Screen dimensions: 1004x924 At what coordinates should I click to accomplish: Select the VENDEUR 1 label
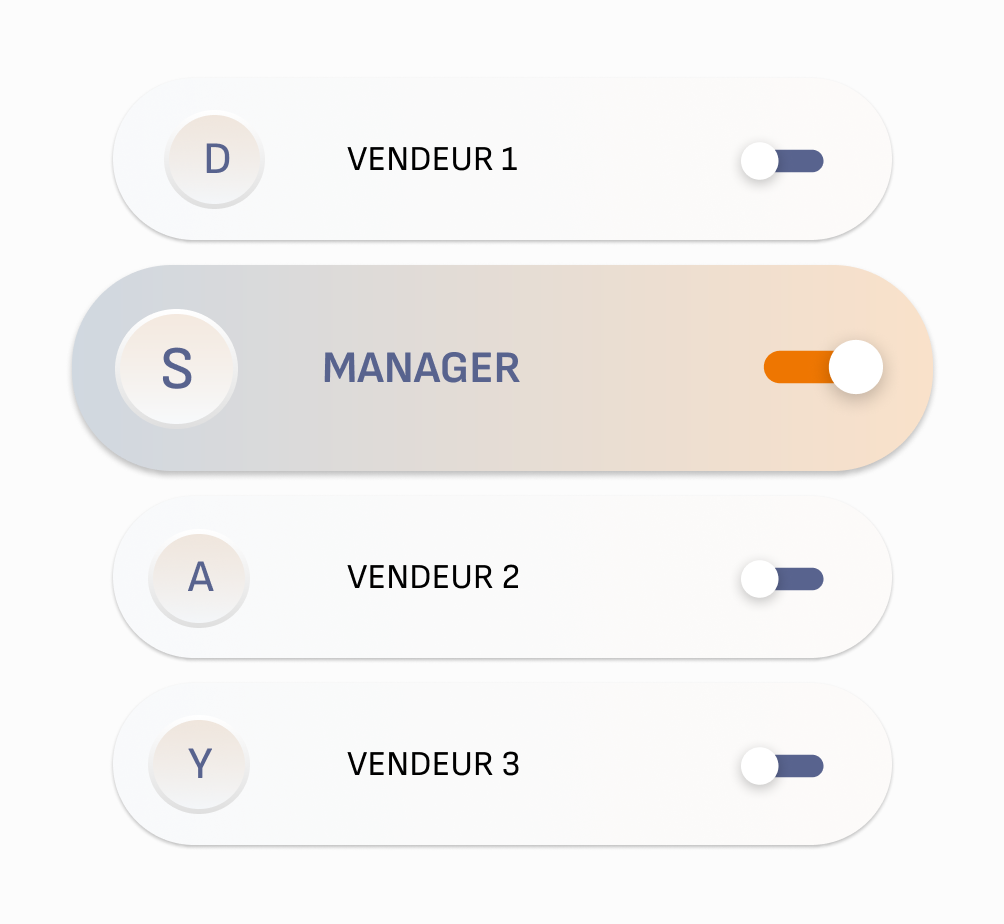[433, 158]
